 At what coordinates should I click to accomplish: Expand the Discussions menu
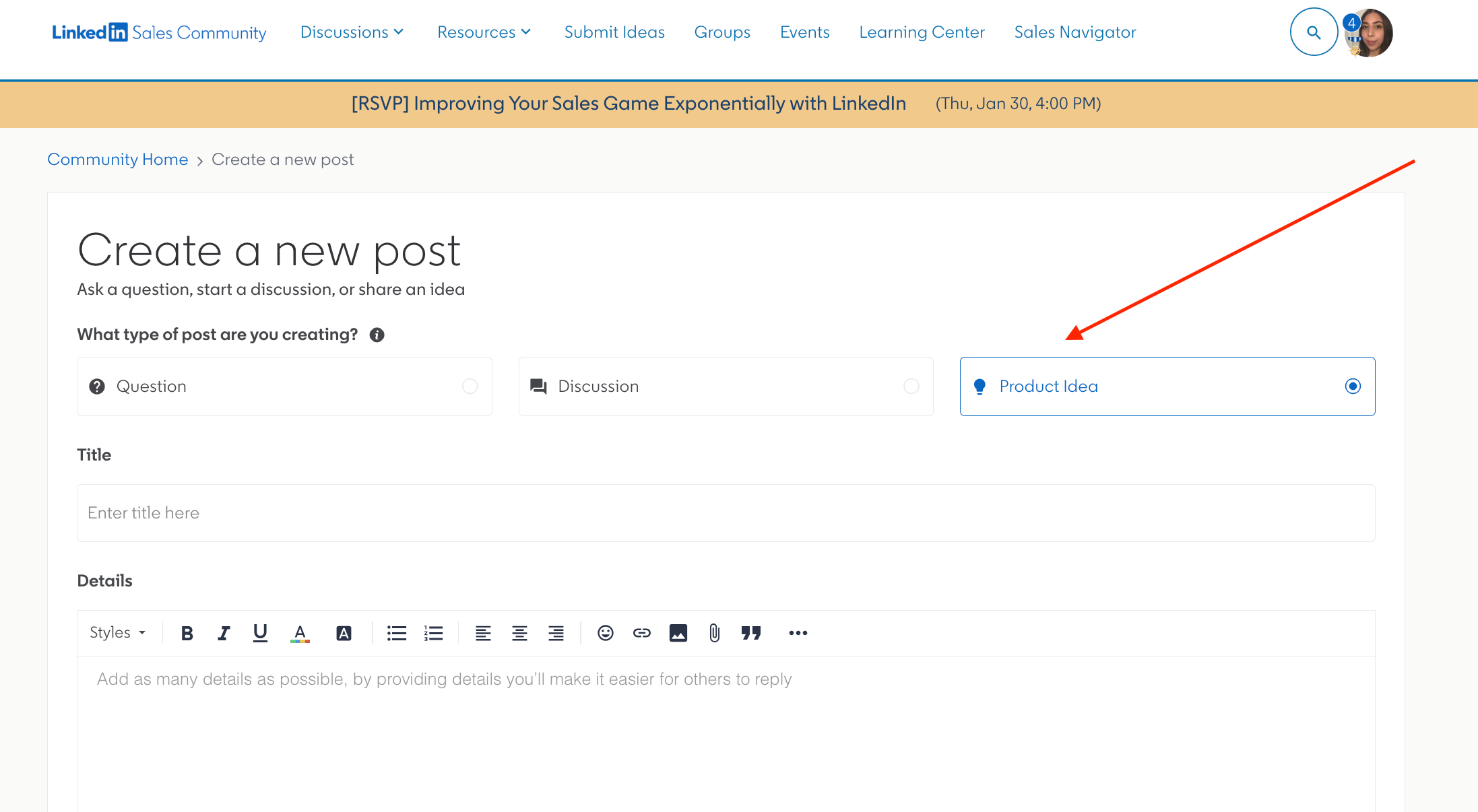coord(352,32)
